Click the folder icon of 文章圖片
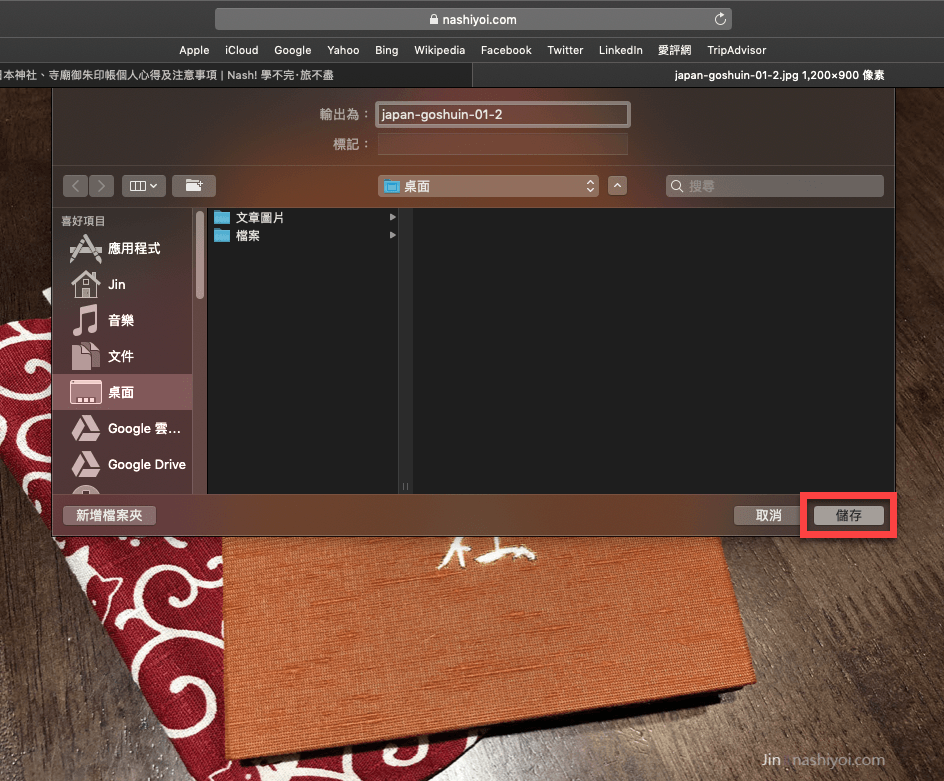This screenshot has height=781, width=944. [x=222, y=217]
